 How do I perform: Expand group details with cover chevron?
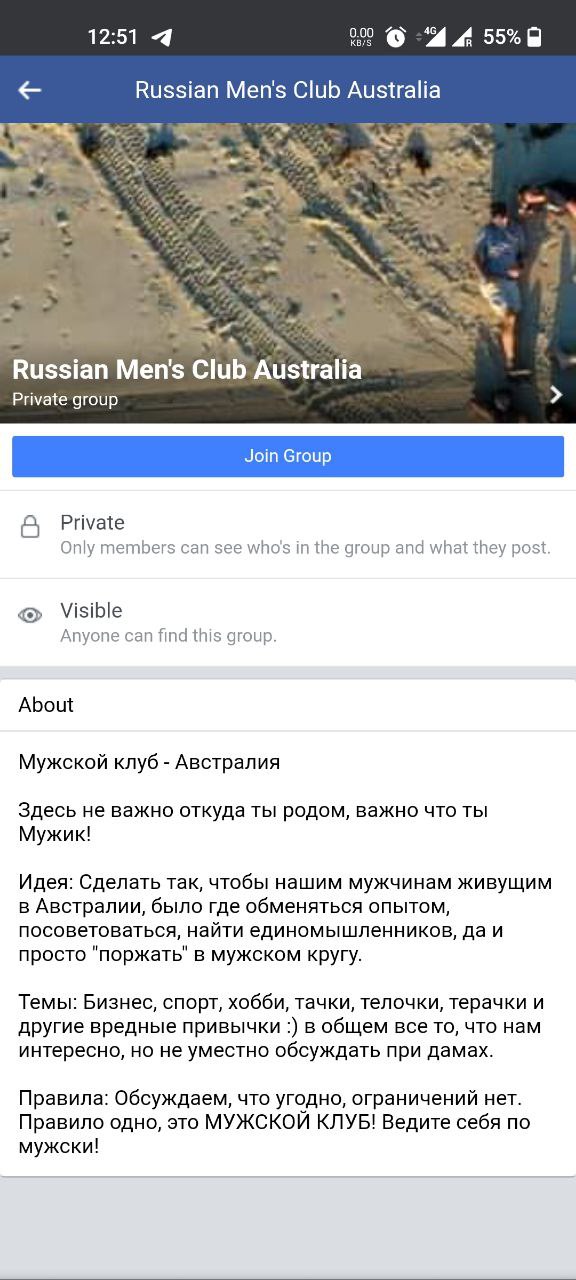[x=556, y=394]
